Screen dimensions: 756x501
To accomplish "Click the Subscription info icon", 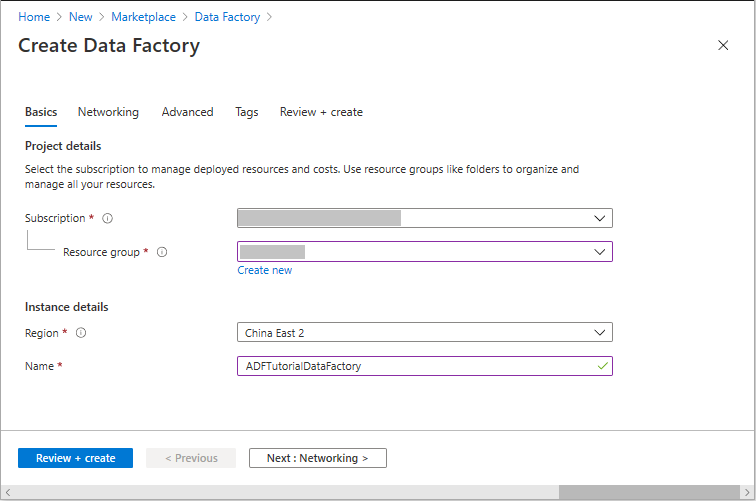I will click(x=108, y=219).
